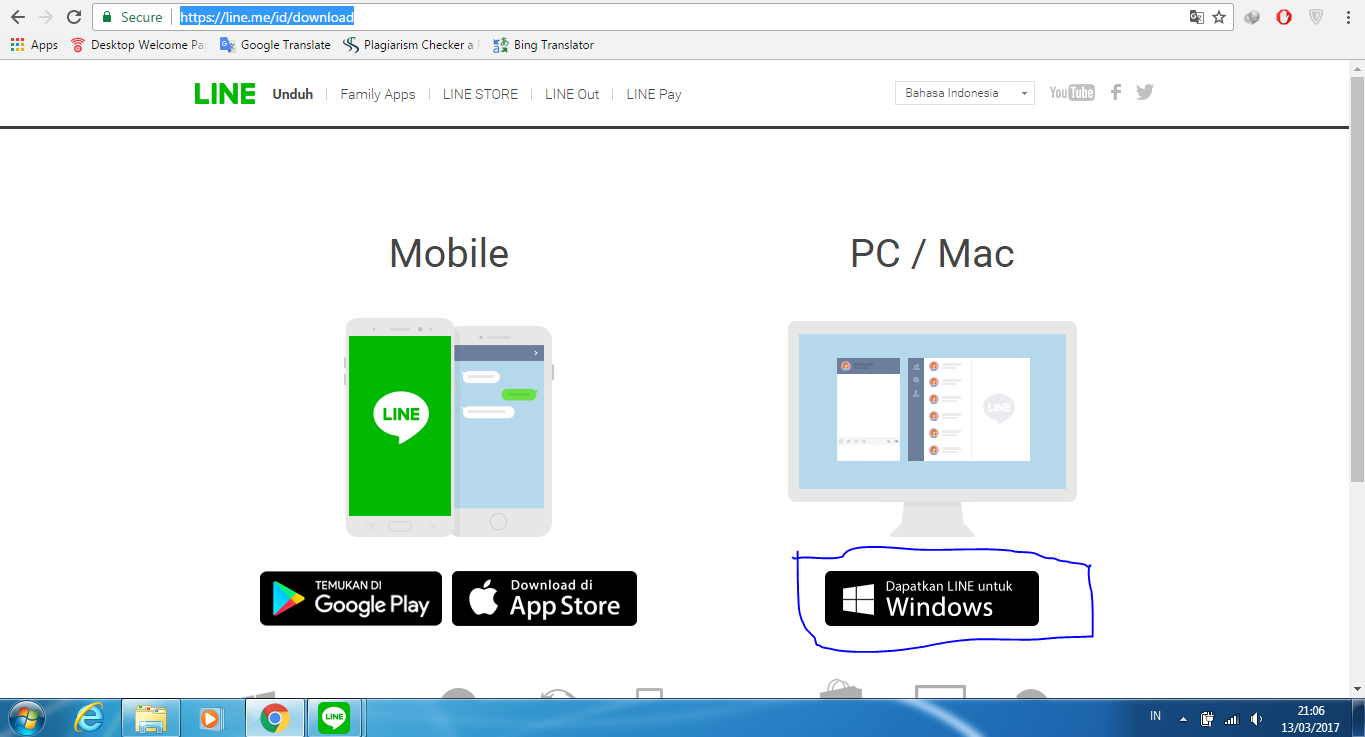Select the Unduh menu item
Image resolution: width=1365 pixels, height=737 pixels.
coord(293,94)
